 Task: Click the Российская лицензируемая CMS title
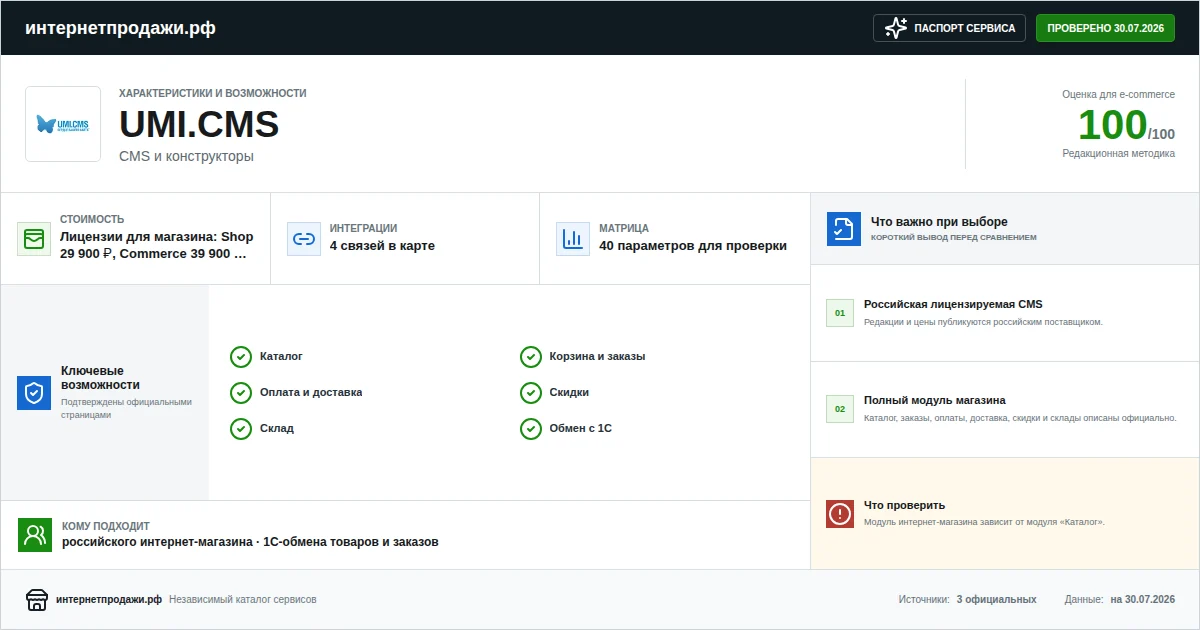tap(953, 304)
